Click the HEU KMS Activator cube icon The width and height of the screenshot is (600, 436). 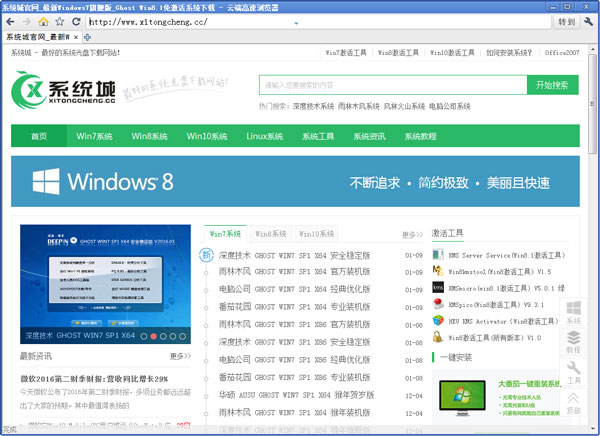click(438, 320)
